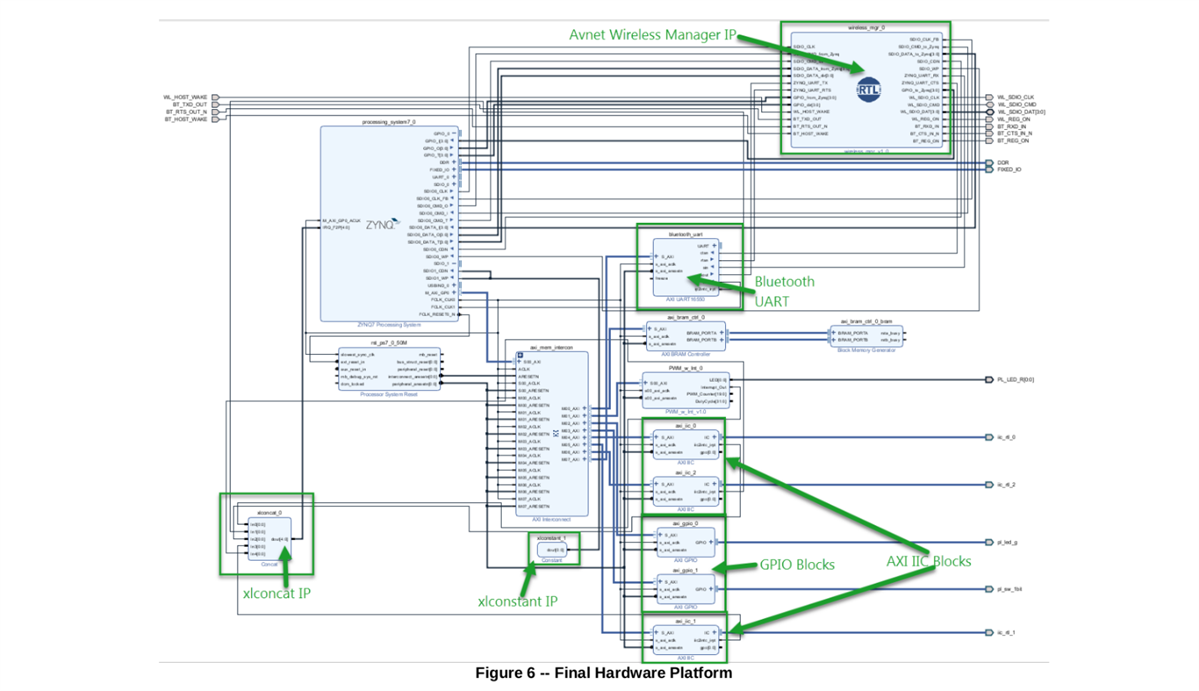Click the 'AXI Interconnect' label text
This screenshot has height=691, width=1199.
pyautogui.click(x=552, y=520)
